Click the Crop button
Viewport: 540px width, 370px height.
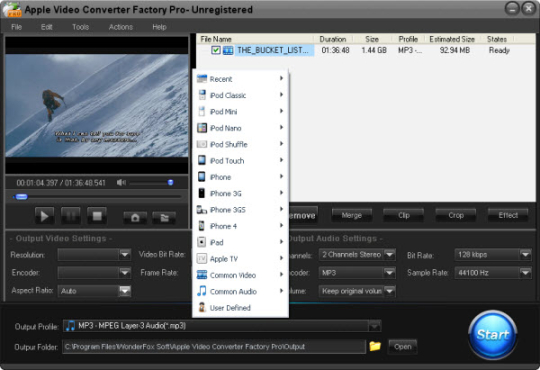coord(456,215)
